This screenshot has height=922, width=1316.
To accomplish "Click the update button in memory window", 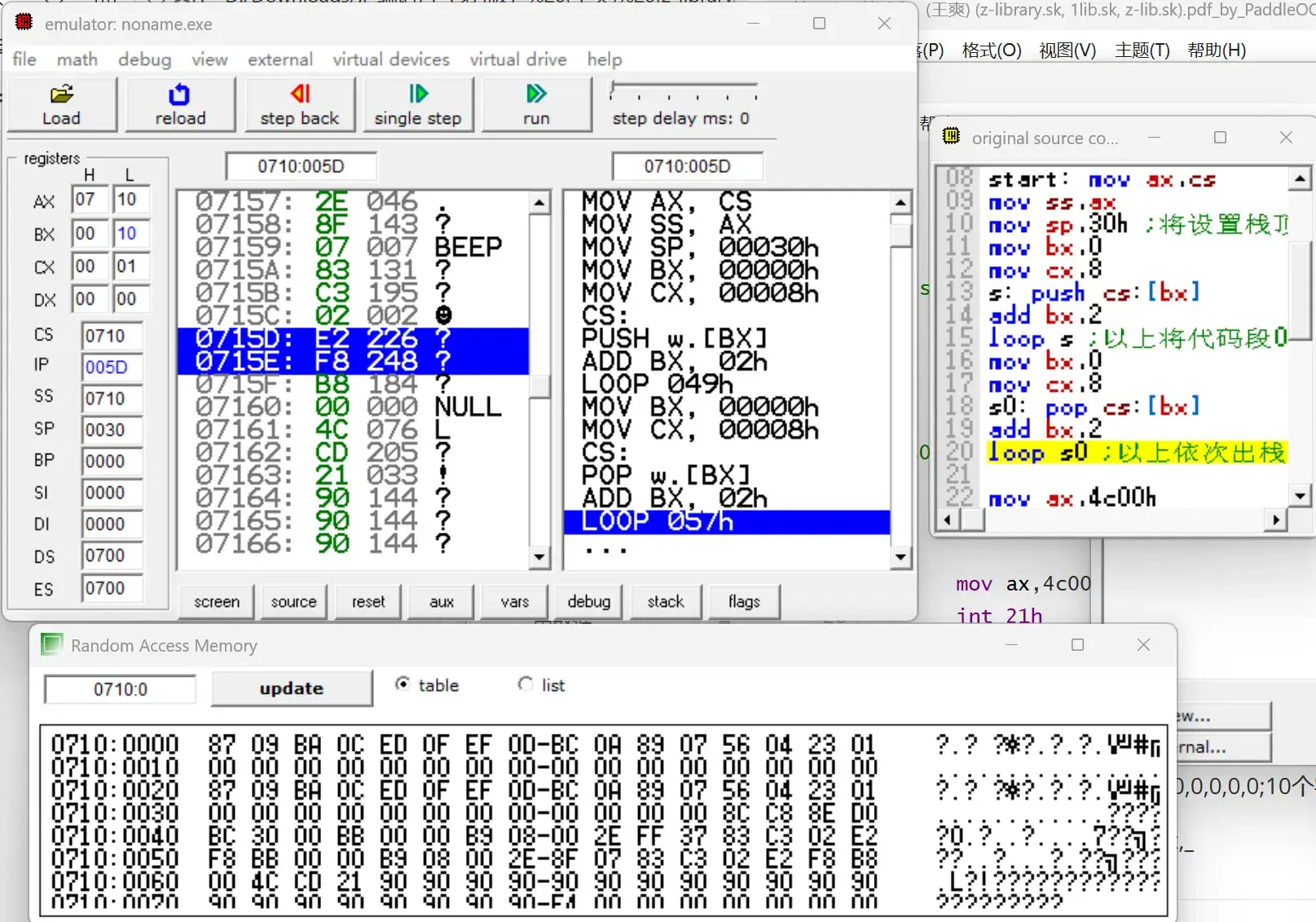I will 292,688.
